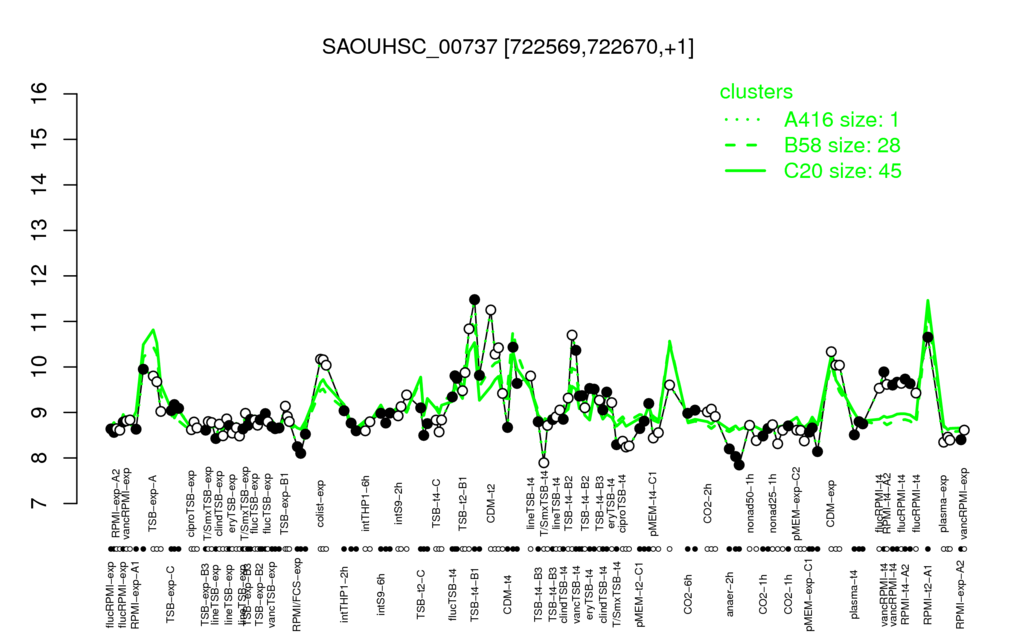
Task: Click the plasma-t4 axis label
Action: click(x=853, y=593)
